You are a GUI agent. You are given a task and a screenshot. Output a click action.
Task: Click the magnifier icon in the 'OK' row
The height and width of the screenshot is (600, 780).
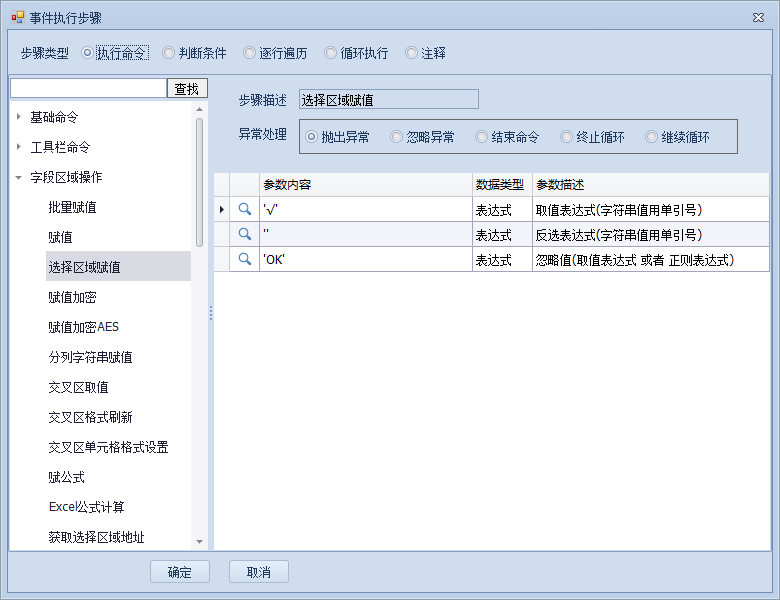pos(244,259)
